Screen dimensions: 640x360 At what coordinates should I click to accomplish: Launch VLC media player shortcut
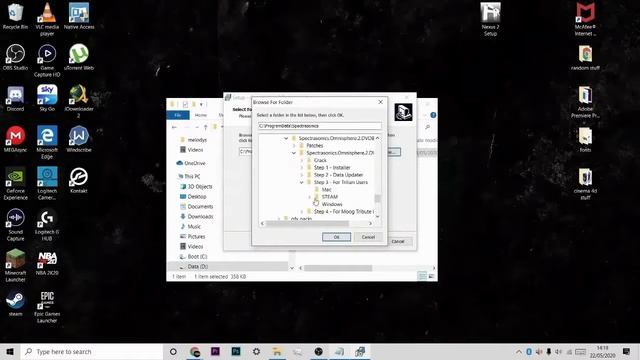[47, 19]
